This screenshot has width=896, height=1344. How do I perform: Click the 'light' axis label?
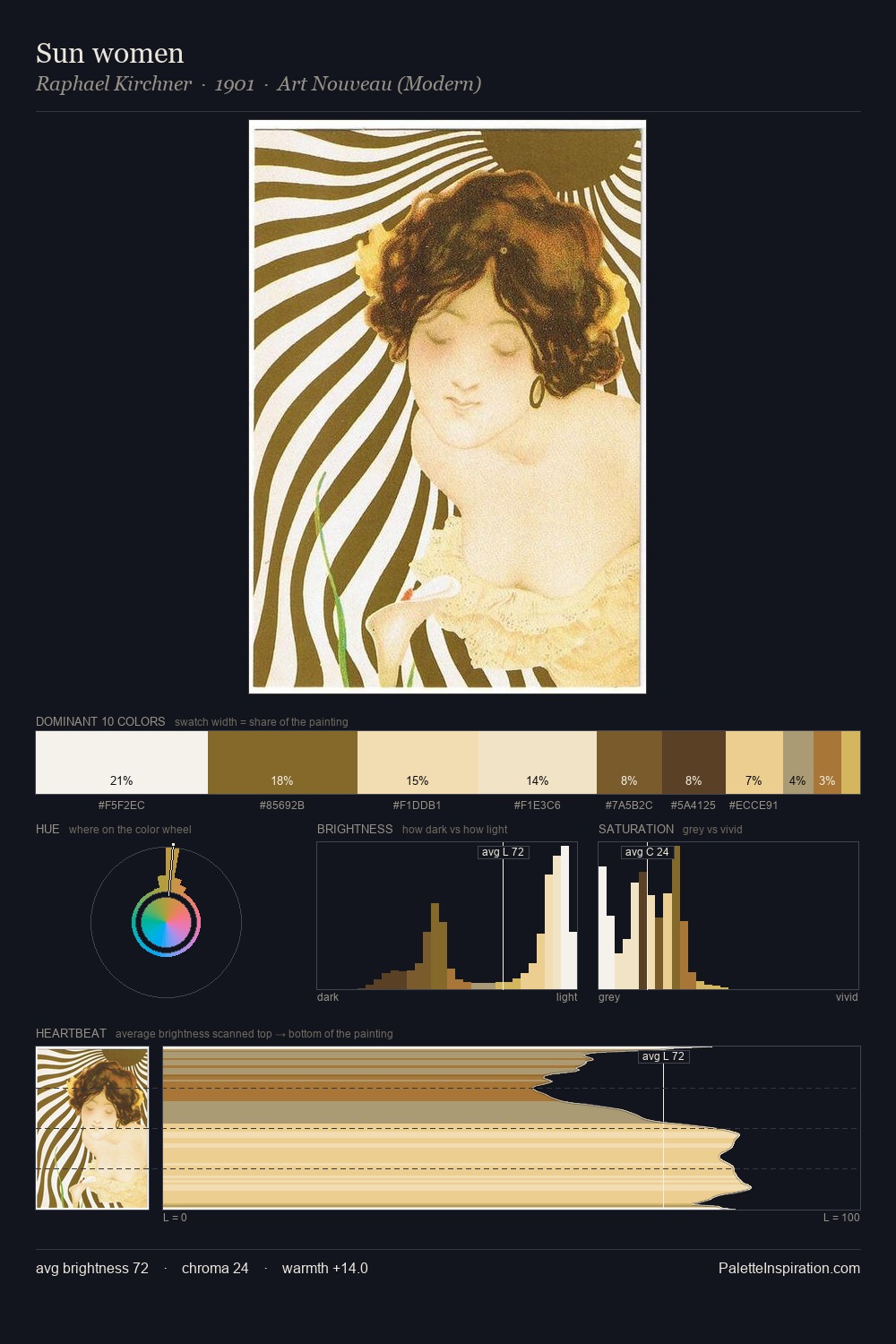click(566, 997)
